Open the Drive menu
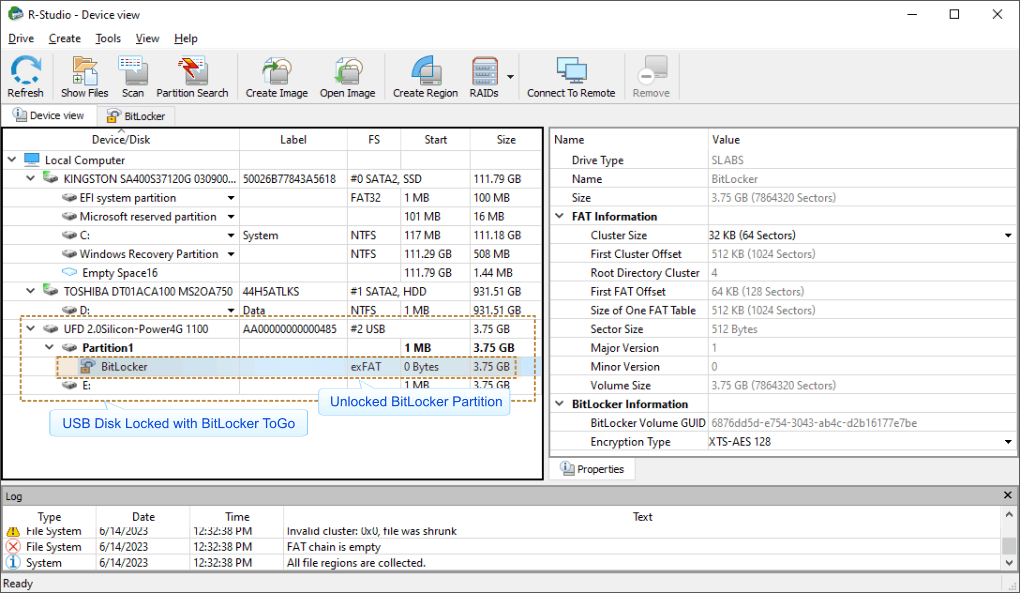This screenshot has height=593, width=1020. [x=21, y=38]
